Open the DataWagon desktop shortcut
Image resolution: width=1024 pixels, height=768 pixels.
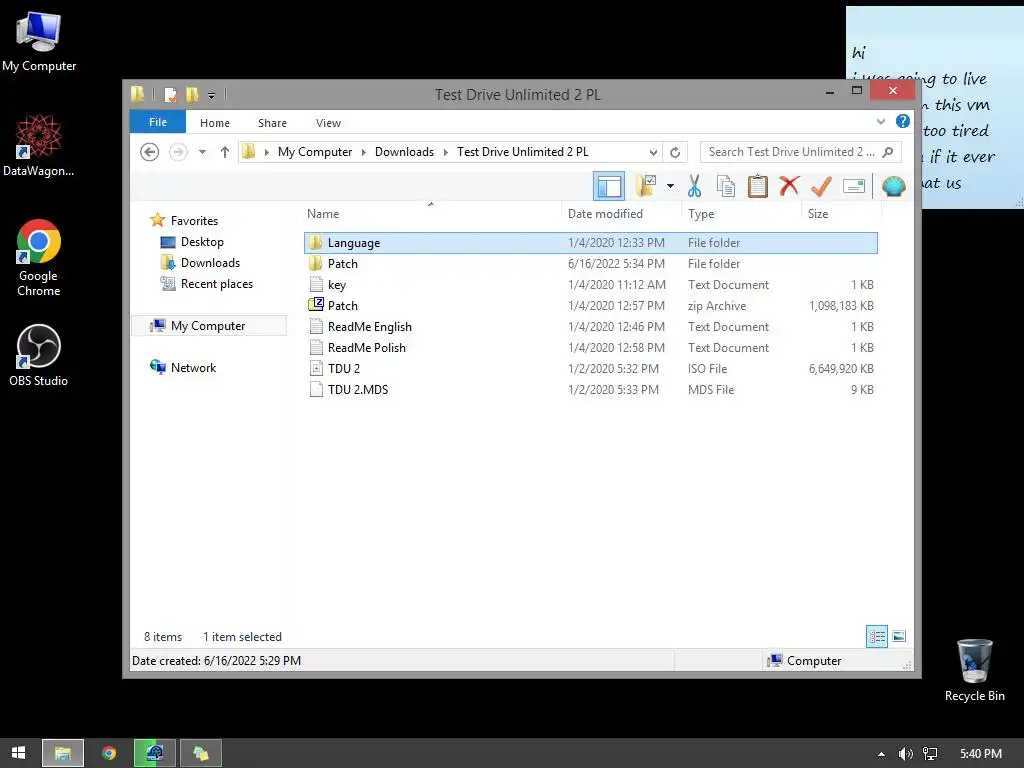(39, 144)
